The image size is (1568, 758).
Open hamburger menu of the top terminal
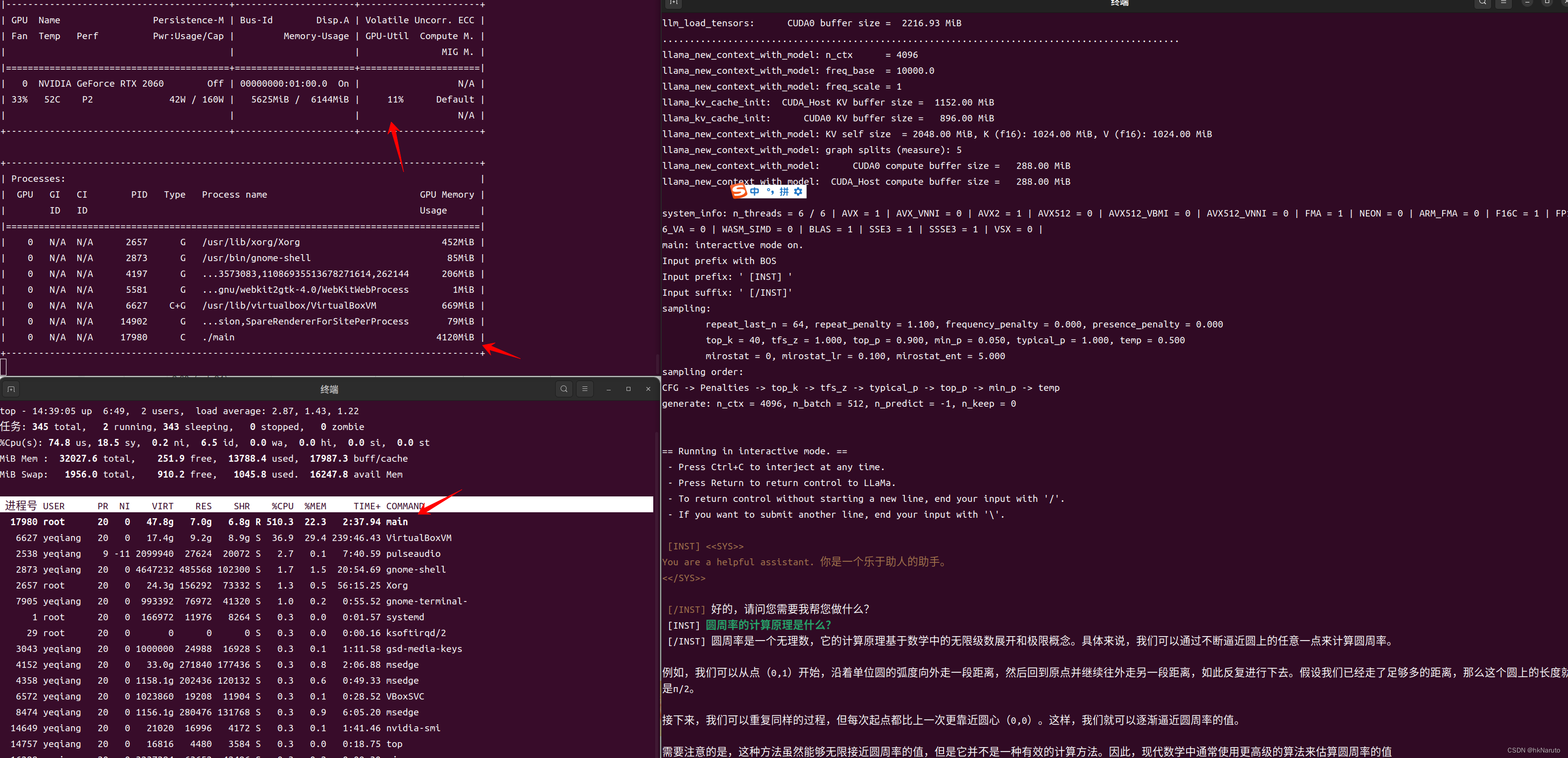(585, 389)
